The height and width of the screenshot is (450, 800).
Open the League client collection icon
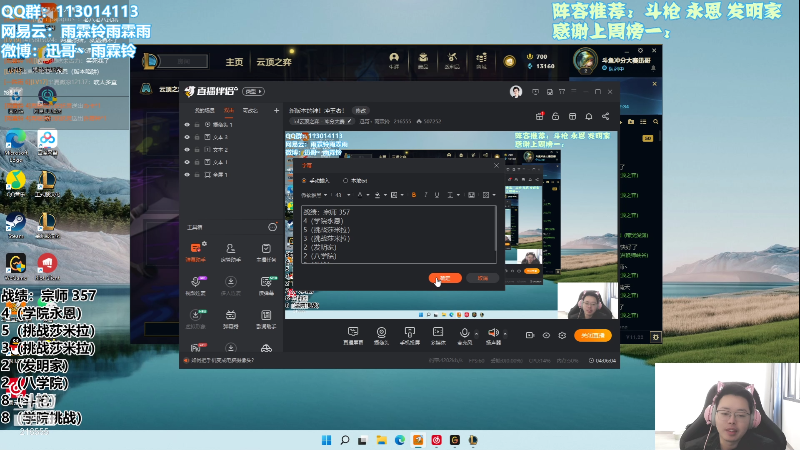[423, 61]
